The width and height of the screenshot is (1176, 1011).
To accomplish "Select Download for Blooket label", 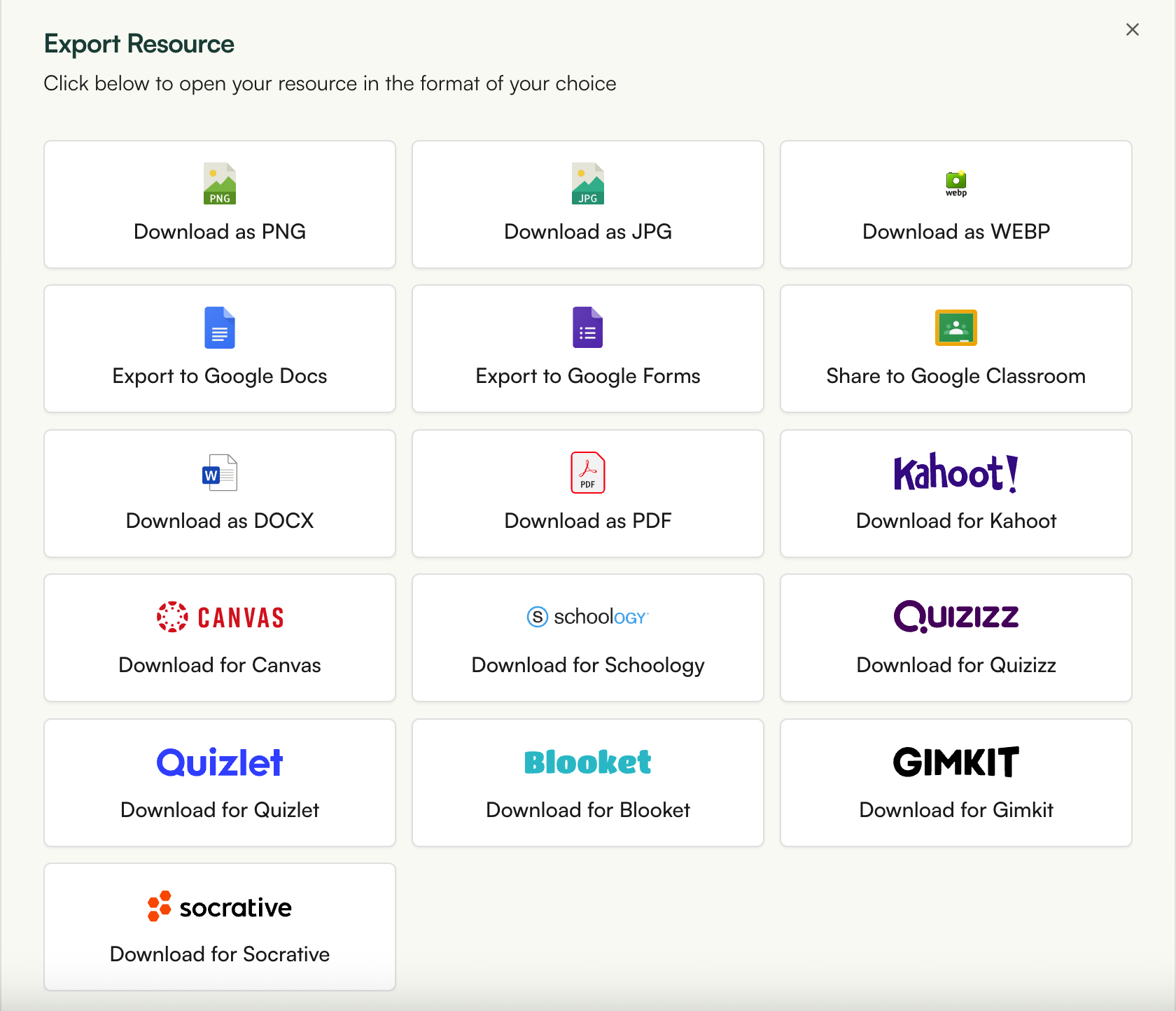I will [x=588, y=810].
